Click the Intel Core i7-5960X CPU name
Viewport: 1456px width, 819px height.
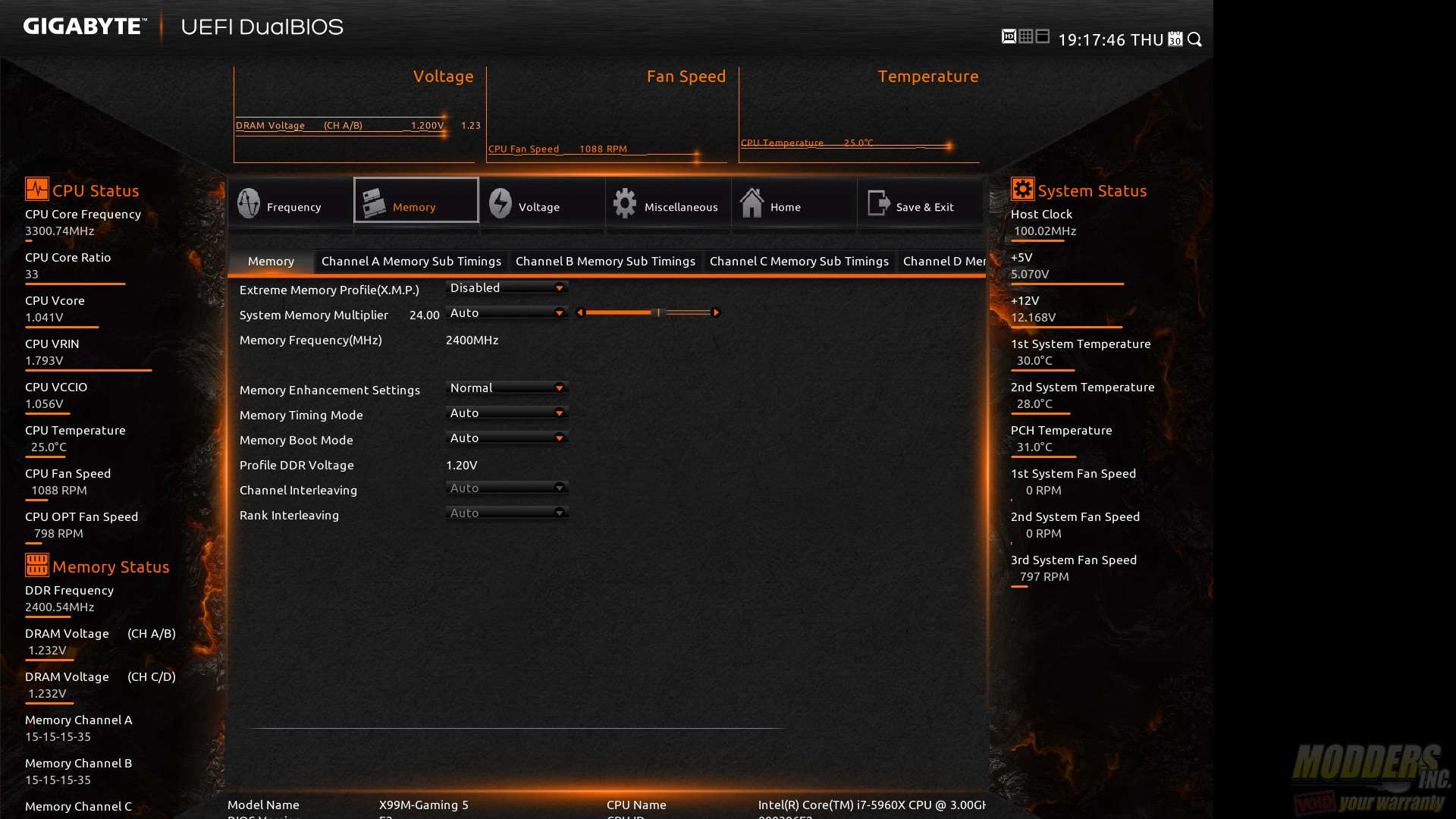tap(872, 805)
